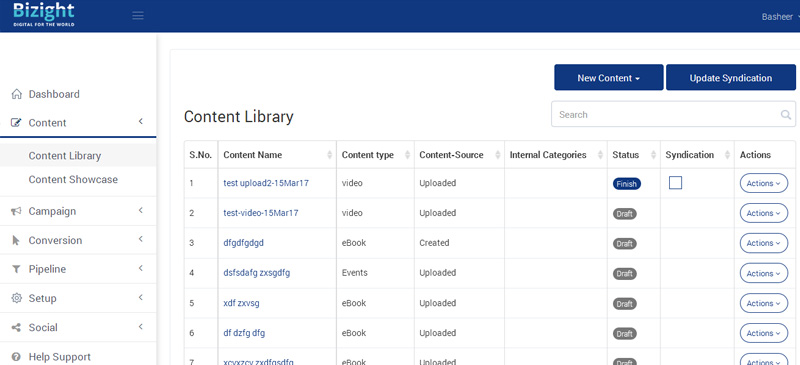Collapse the Content menu chevron
Image resolution: width=800 pixels, height=365 pixels.
tap(141, 121)
